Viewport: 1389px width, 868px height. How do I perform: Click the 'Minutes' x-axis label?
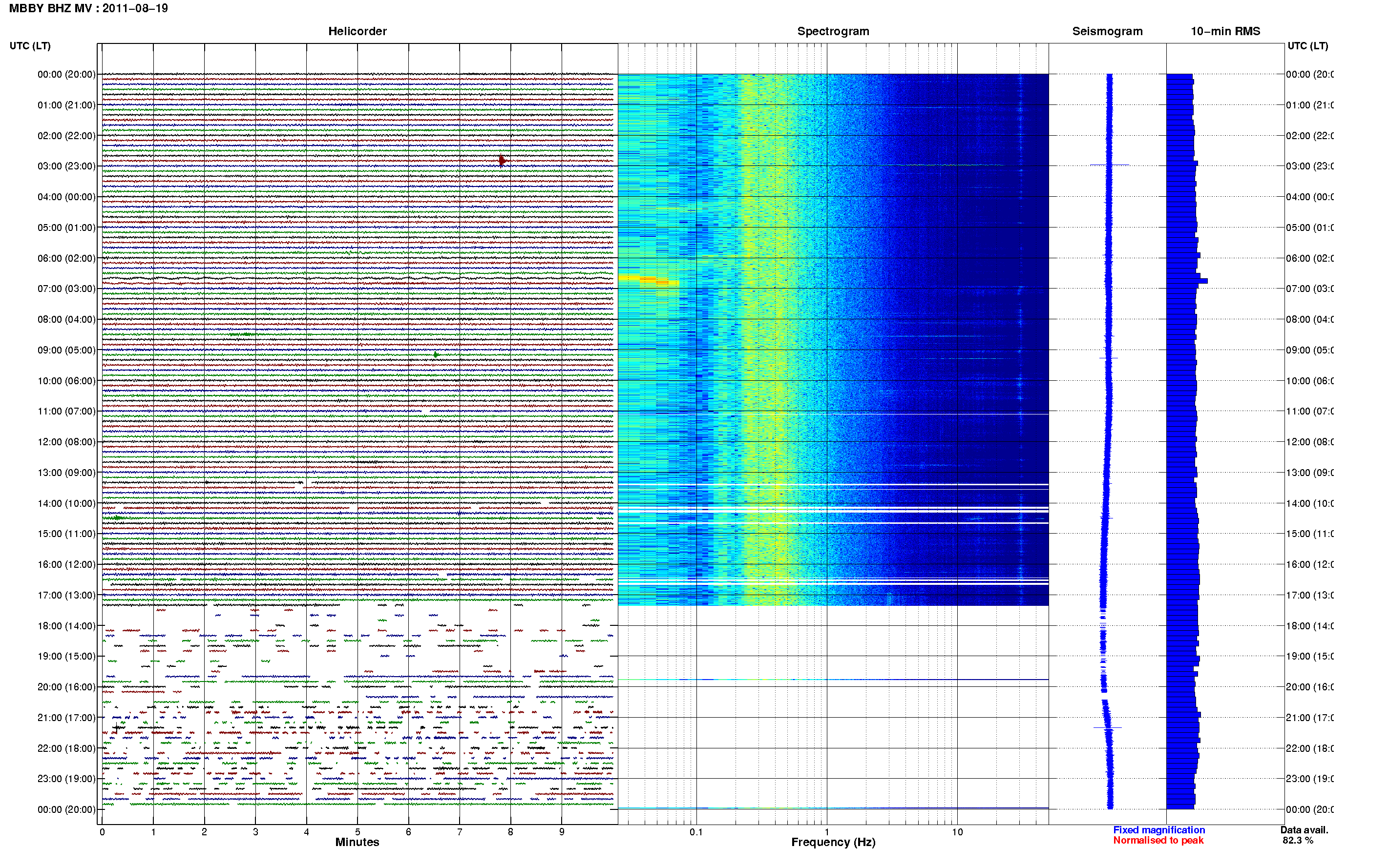357,842
